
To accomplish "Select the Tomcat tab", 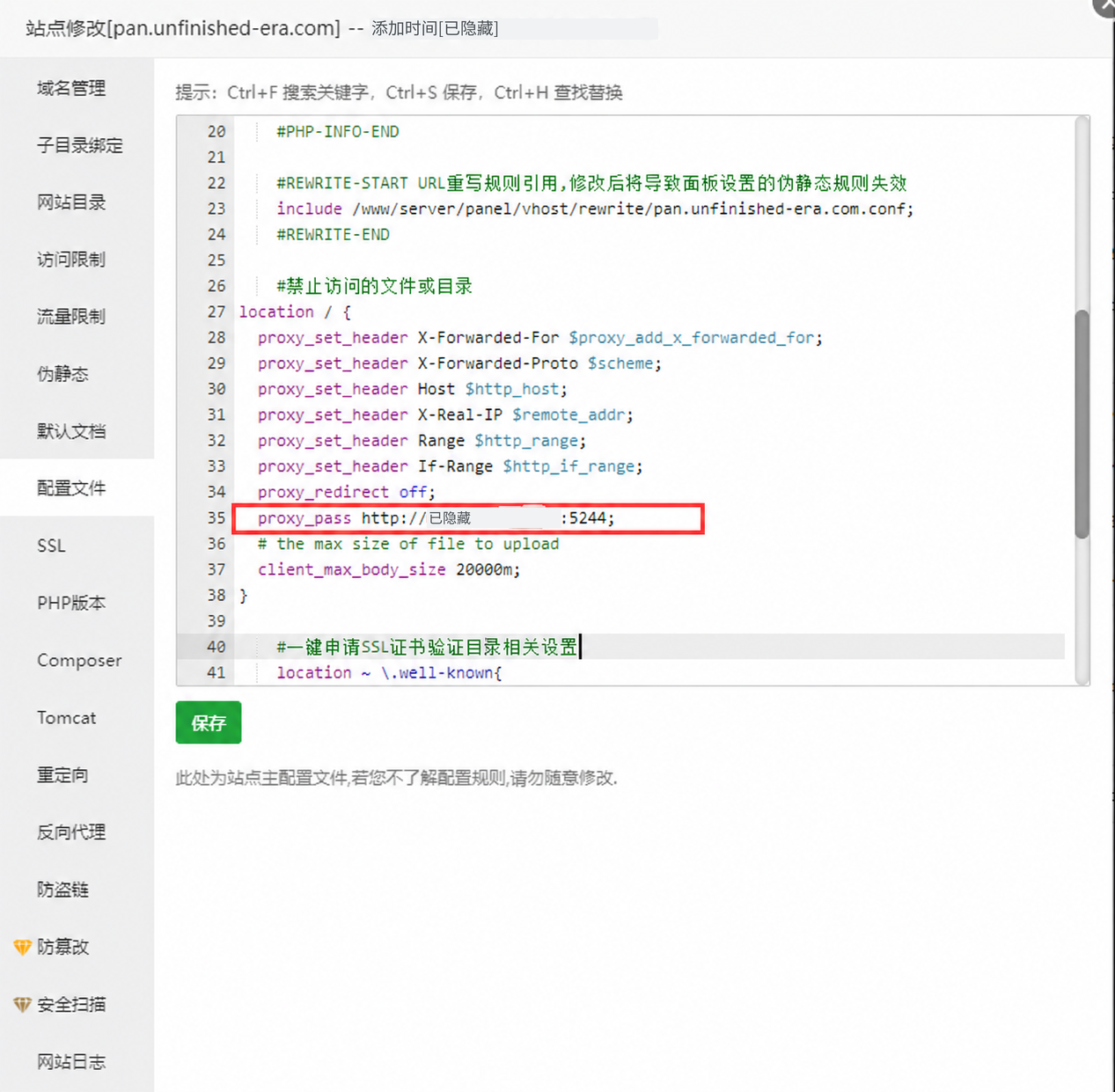I will click(x=77, y=717).
